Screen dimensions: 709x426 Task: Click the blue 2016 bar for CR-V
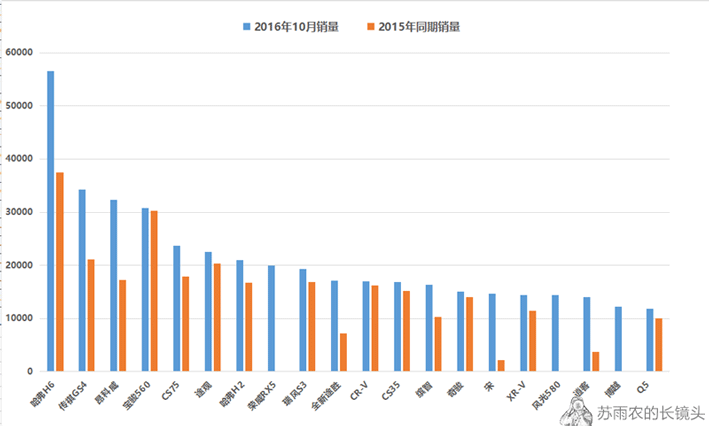point(366,327)
